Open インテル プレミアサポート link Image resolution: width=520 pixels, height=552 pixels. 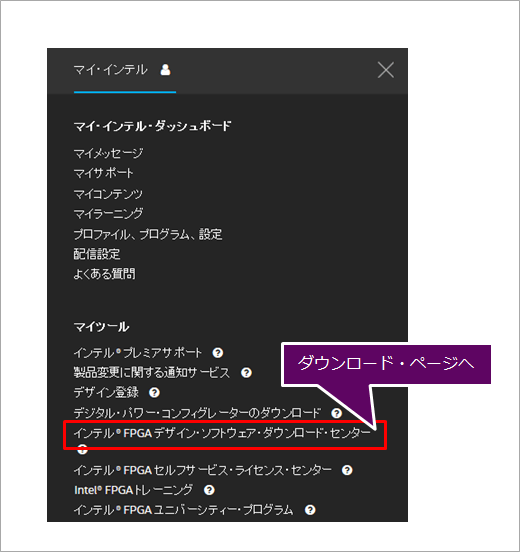click(138, 352)
